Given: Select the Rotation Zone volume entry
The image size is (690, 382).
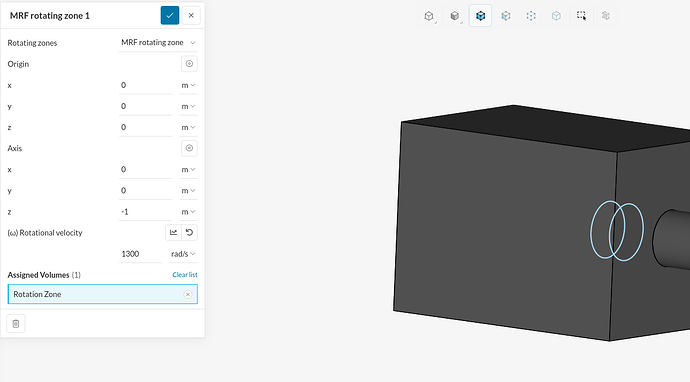Looking at the screenshot, I should [103, 294].
